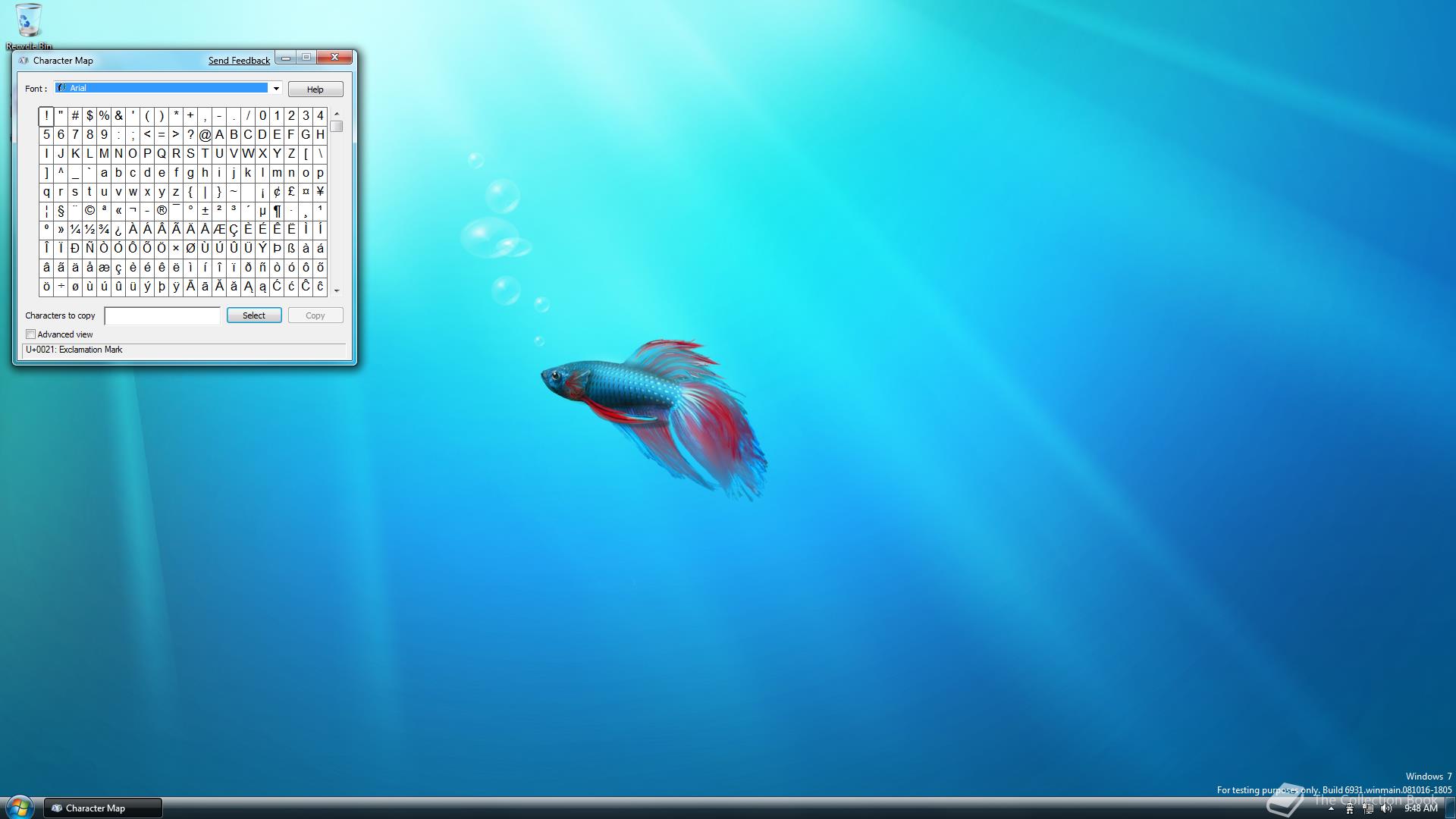Select the @ at-sign character
1456x819 pixels.
(205, 135)
